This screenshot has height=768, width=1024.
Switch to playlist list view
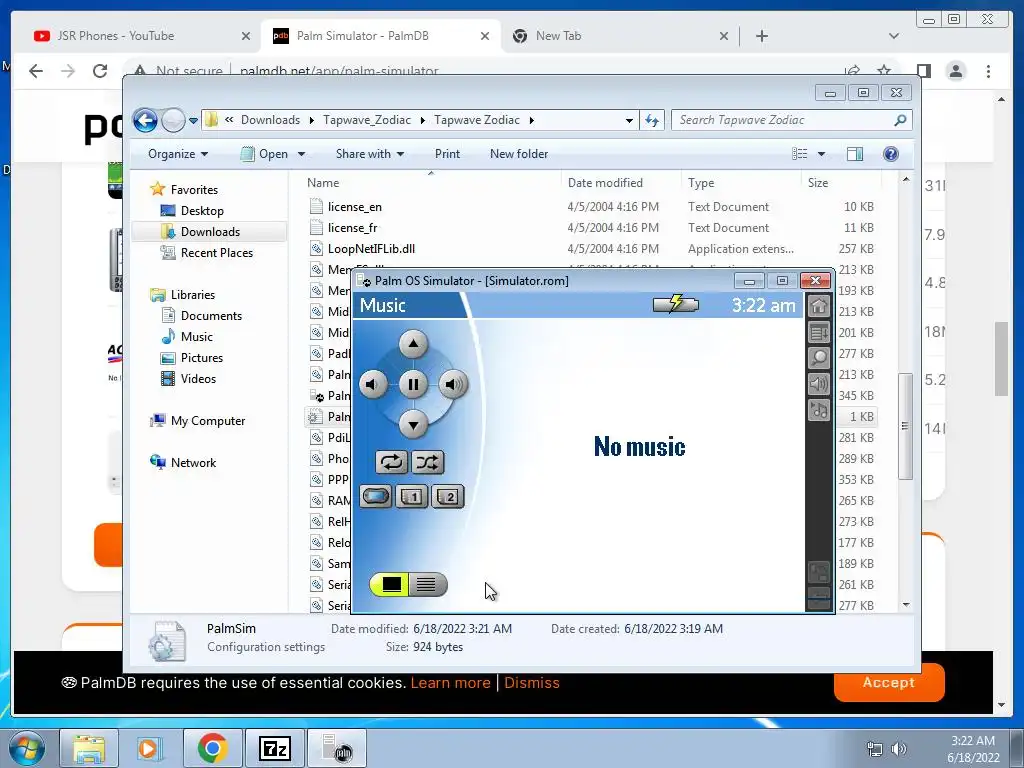(428, 584)
